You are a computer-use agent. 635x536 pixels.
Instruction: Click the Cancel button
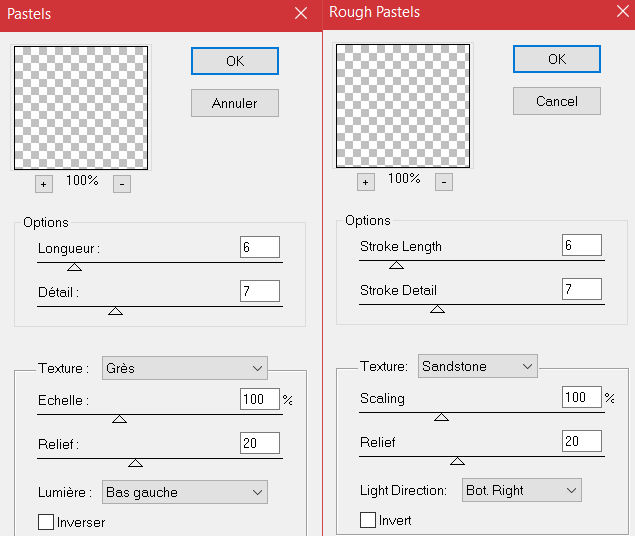tap(556, 101)
